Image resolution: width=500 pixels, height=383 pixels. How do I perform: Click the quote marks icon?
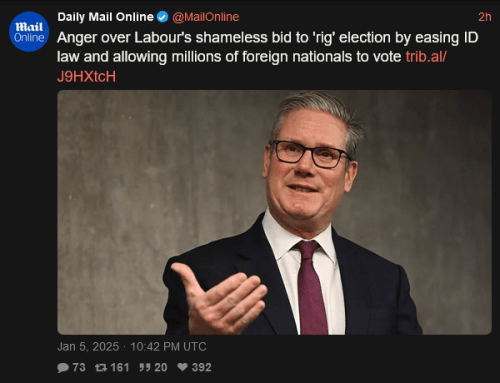[x=145, y=368]
